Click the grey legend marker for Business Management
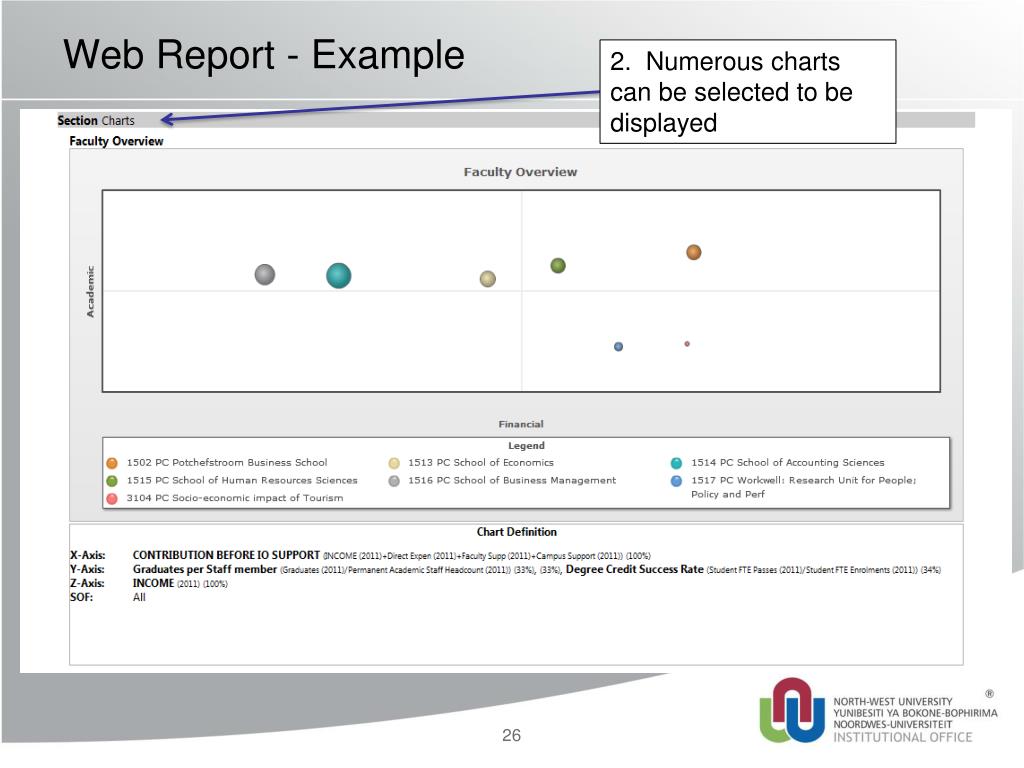Screen dimensions: 1024x768 [394, 481]
